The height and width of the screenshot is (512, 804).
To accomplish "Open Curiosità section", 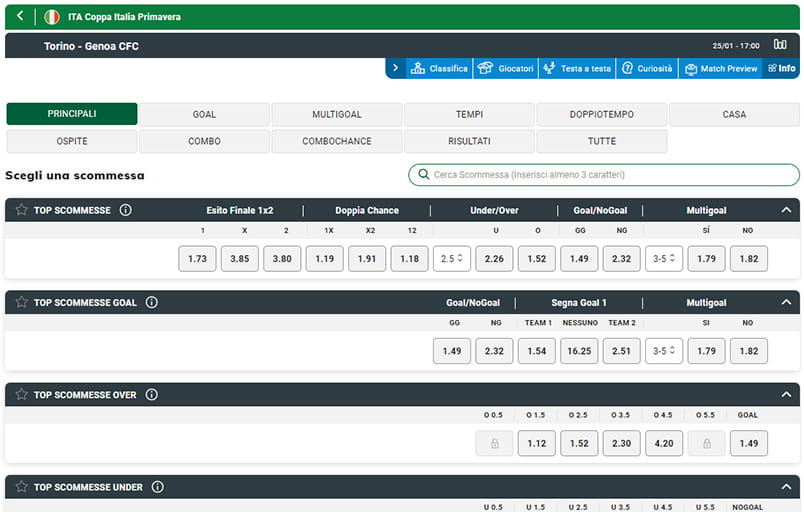I will [x=647, y=68].
